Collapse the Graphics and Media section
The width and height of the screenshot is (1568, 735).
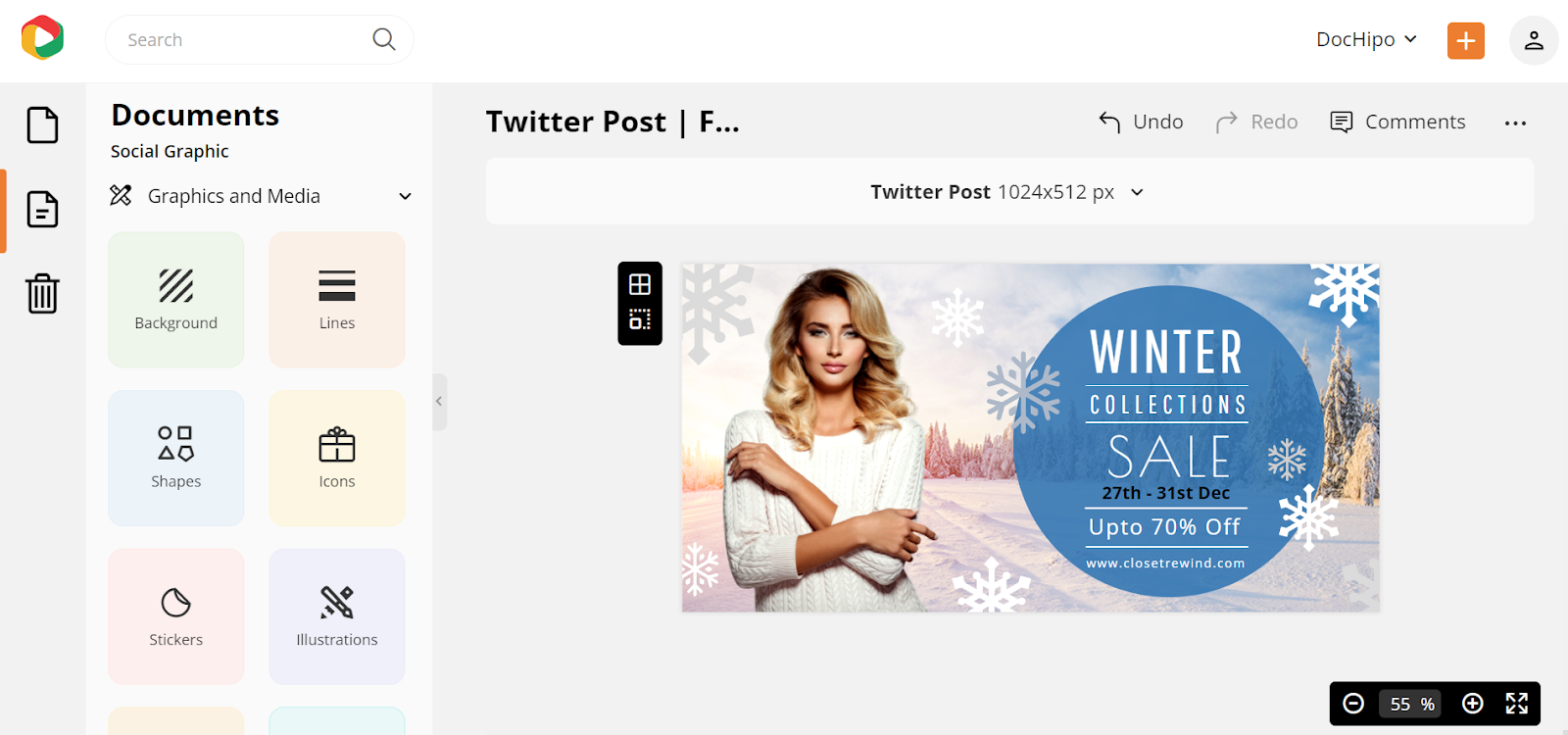coord(405,196)
